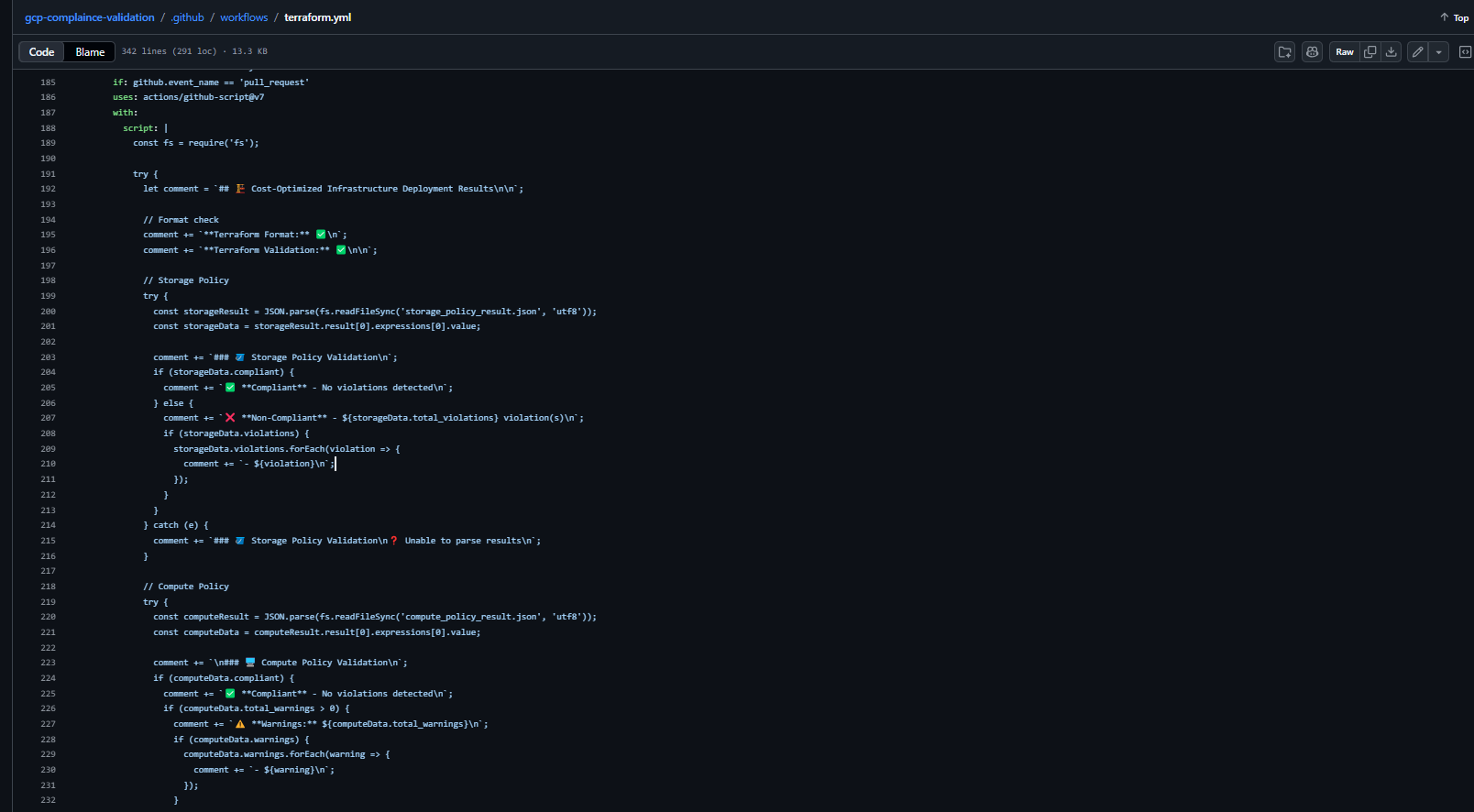Select line number 232

tap(48, 800)
